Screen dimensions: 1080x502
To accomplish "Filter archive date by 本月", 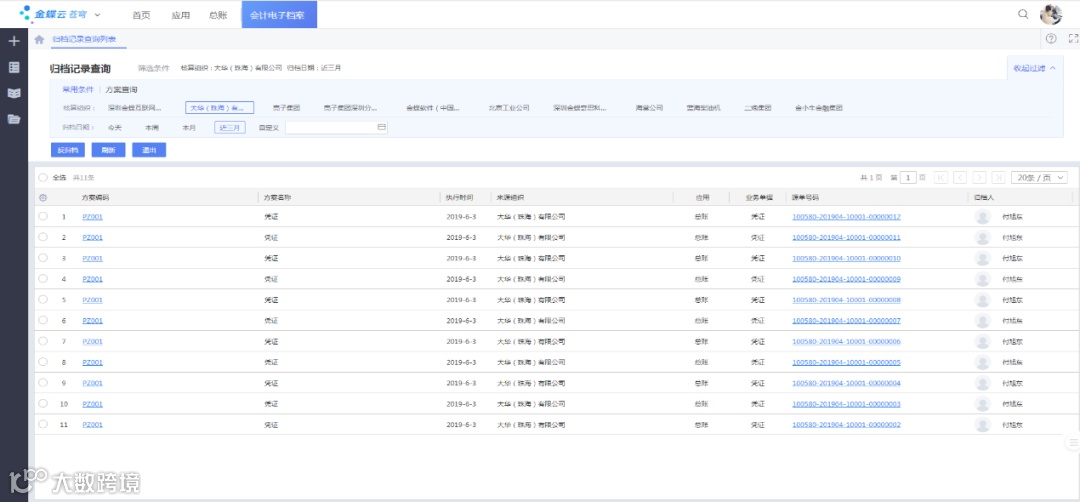I will [189, 127].
